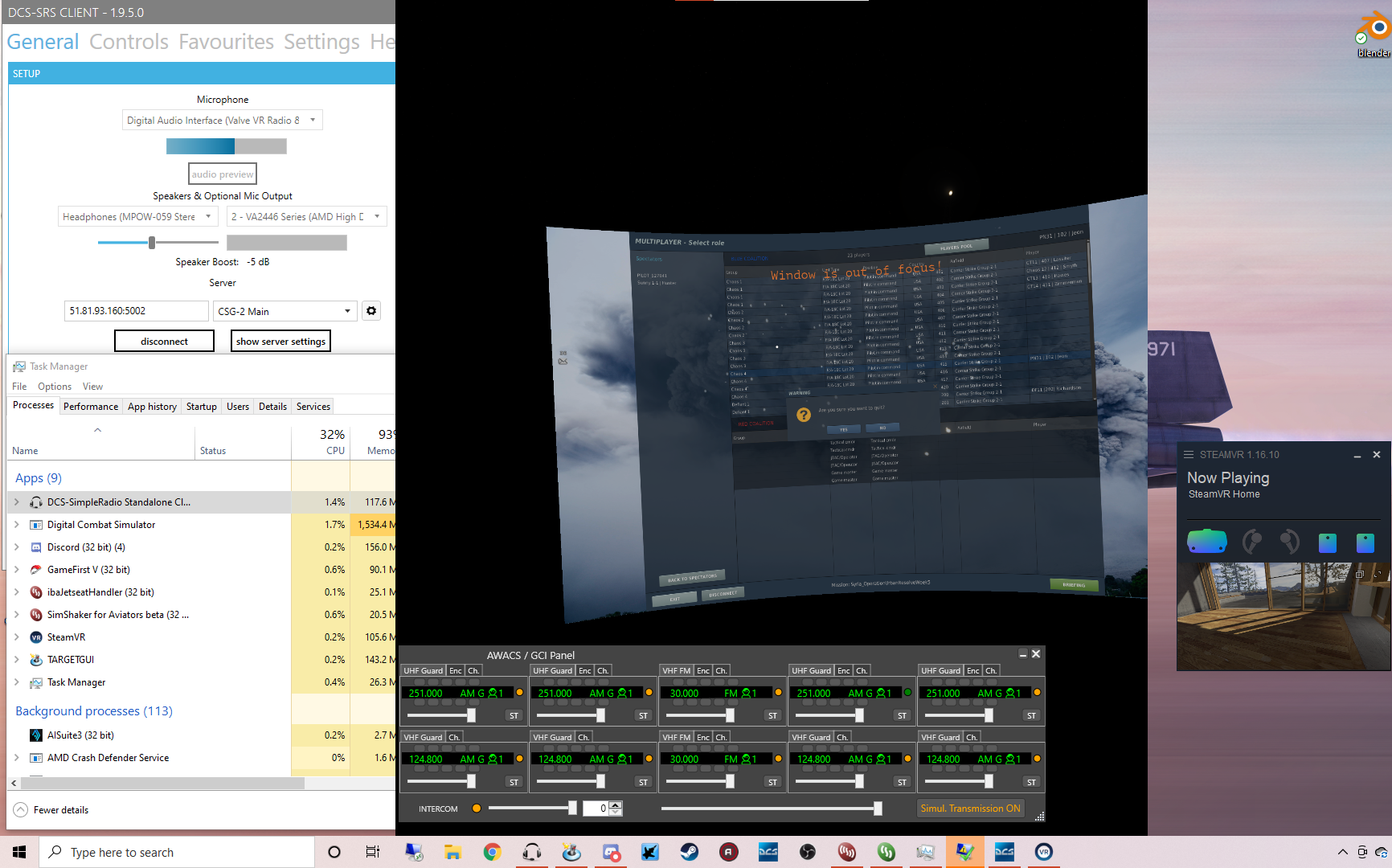Open the Settings tab in SRS
The width and height of the screenshot is (1392, 868).
pyautogui.click(x=321, y=42)
